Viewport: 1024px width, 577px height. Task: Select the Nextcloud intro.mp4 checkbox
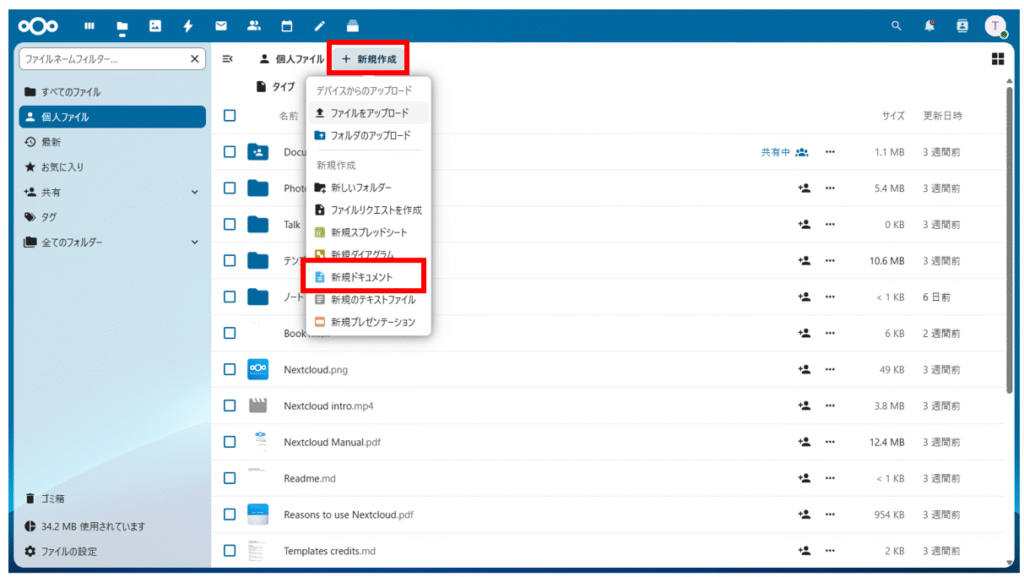(230, 405)
